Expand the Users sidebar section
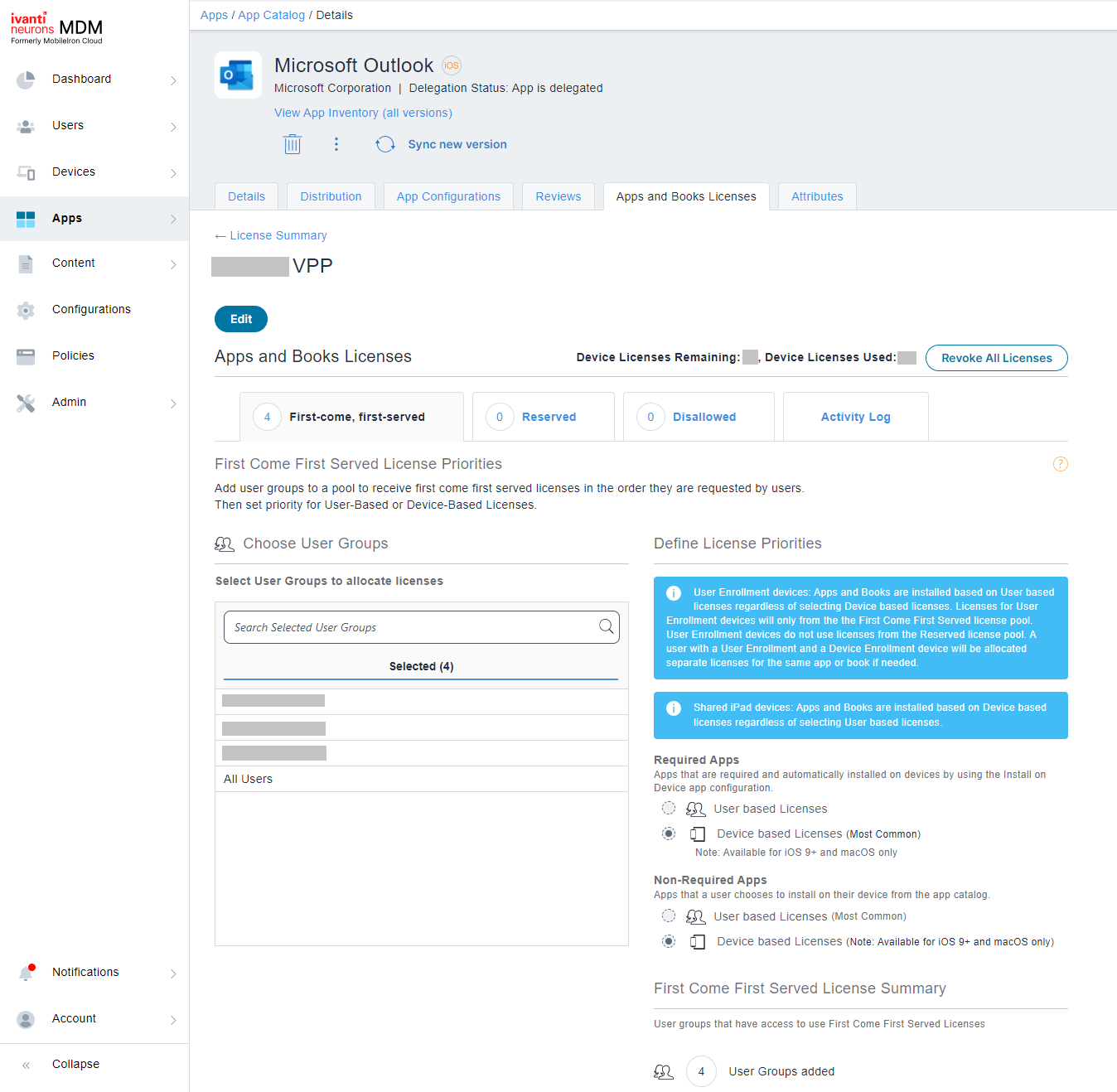Image resolution: width=1117 pixels, height=1092 pixels. point(67,125)
